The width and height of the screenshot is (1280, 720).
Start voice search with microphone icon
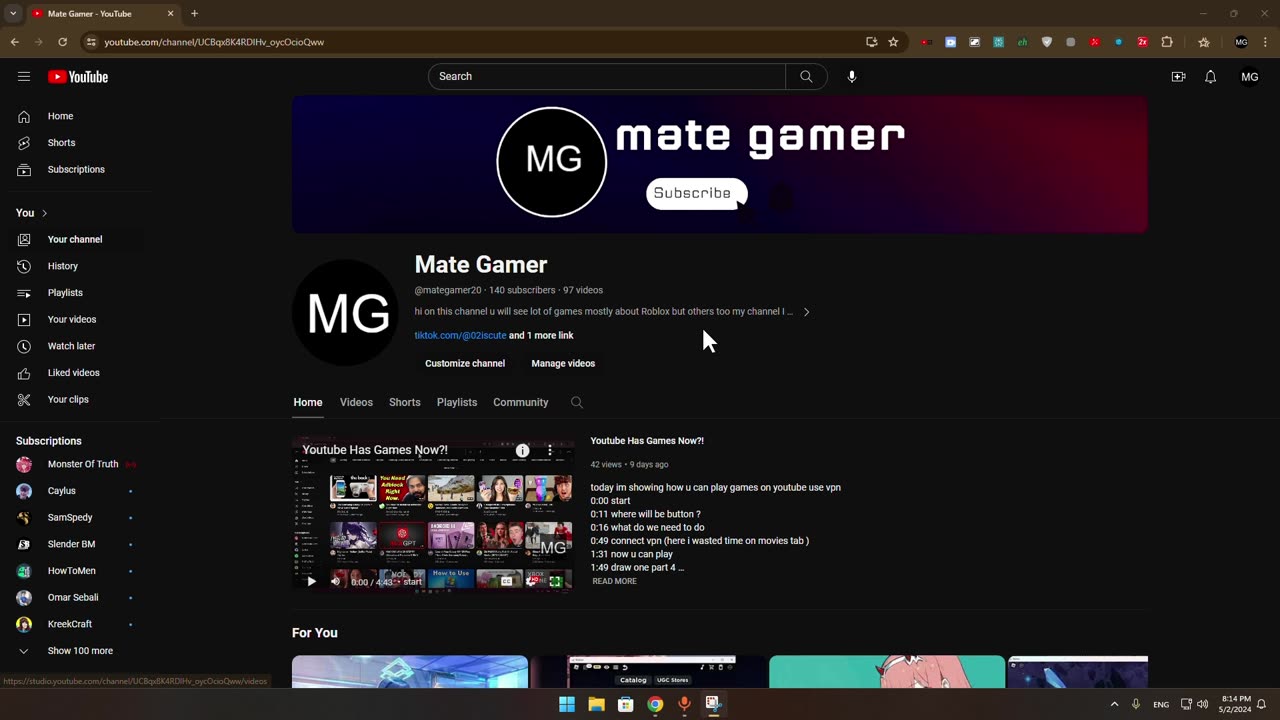(852, 77)
